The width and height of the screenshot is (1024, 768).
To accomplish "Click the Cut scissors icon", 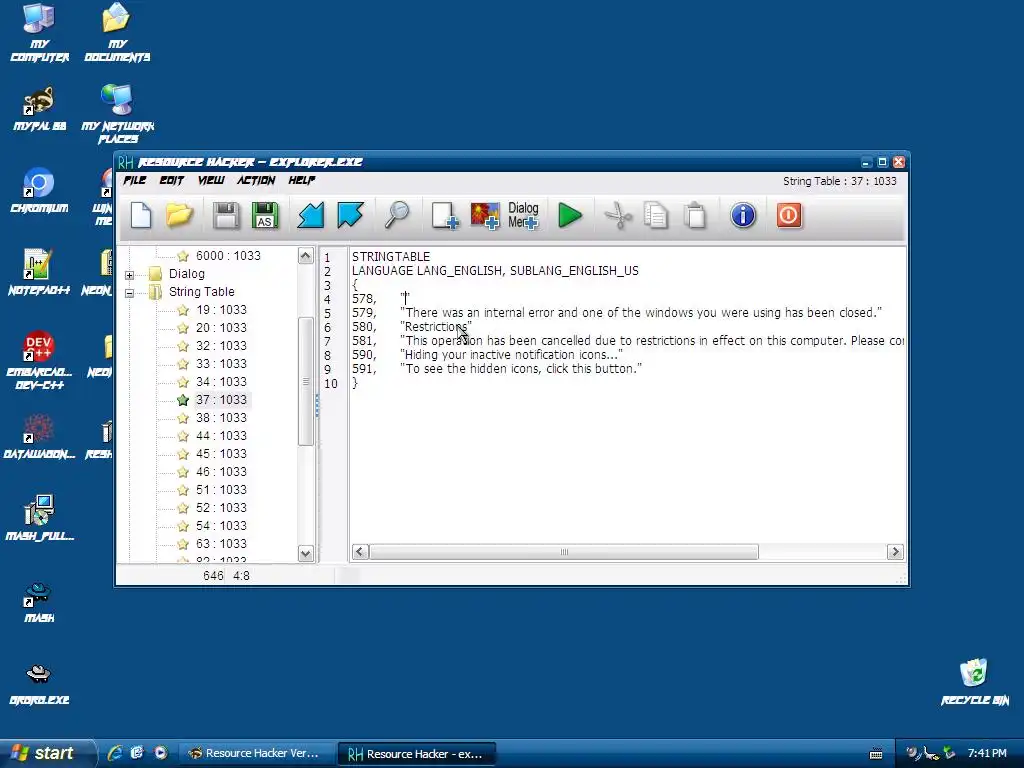I will point(618,216).
